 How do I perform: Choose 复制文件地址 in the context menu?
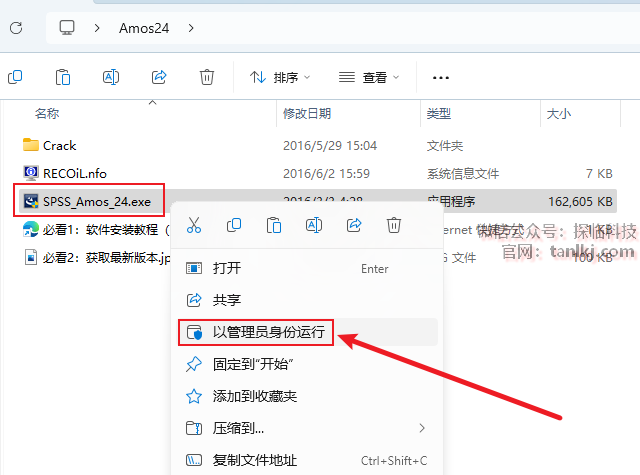click(x=308, y=460)
